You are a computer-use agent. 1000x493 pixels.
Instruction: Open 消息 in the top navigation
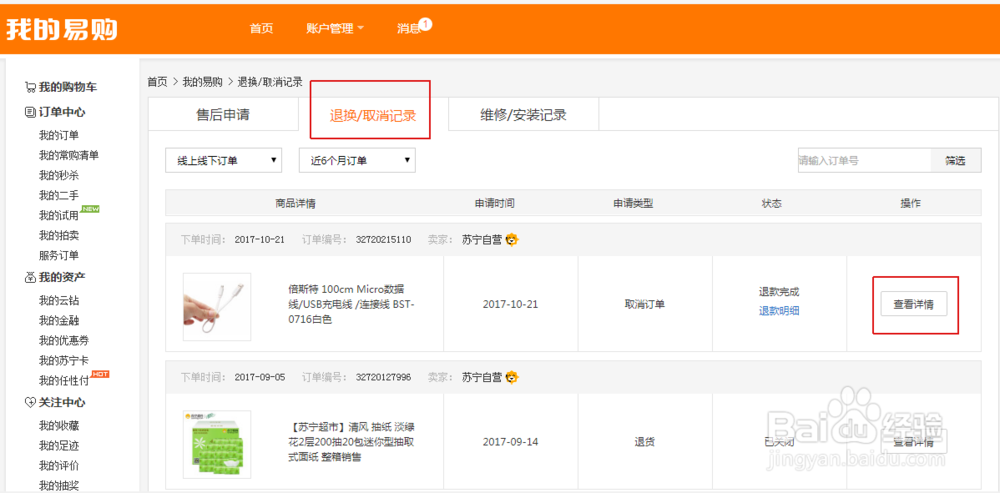[408, 29]
